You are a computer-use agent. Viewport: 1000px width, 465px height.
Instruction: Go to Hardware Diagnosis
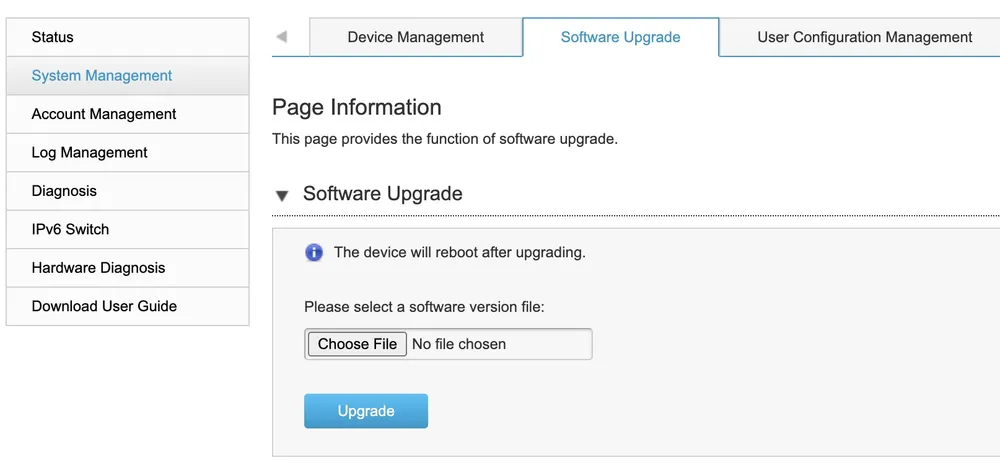click(128, 268)
